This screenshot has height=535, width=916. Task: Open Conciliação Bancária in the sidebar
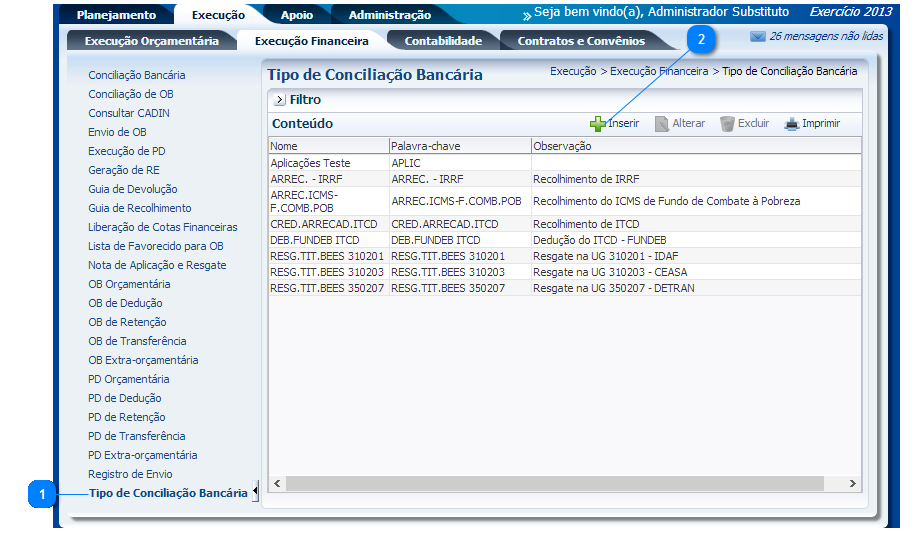click(136, 75)
